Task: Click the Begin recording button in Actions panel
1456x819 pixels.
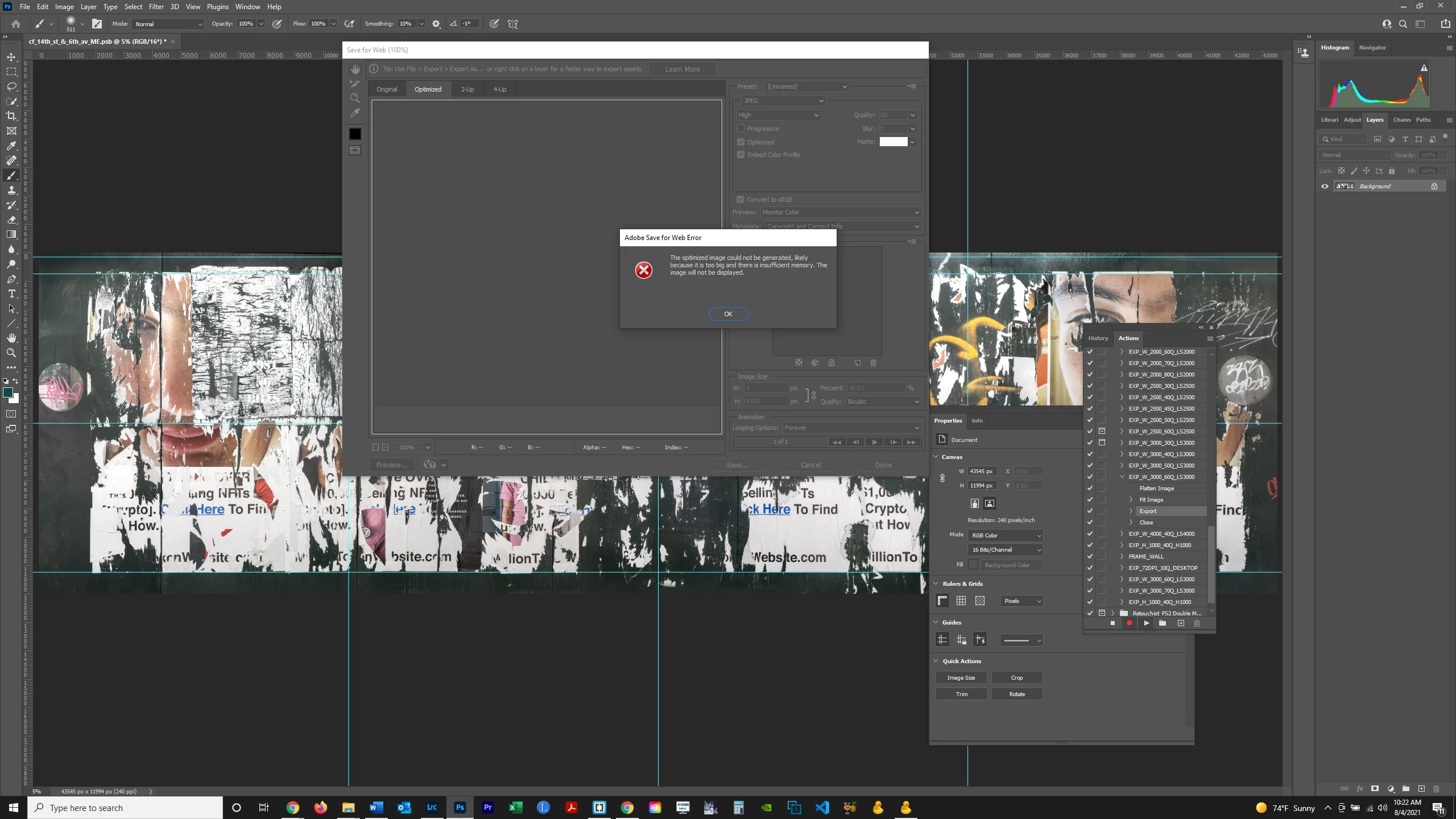Action: click(1130, 623)
